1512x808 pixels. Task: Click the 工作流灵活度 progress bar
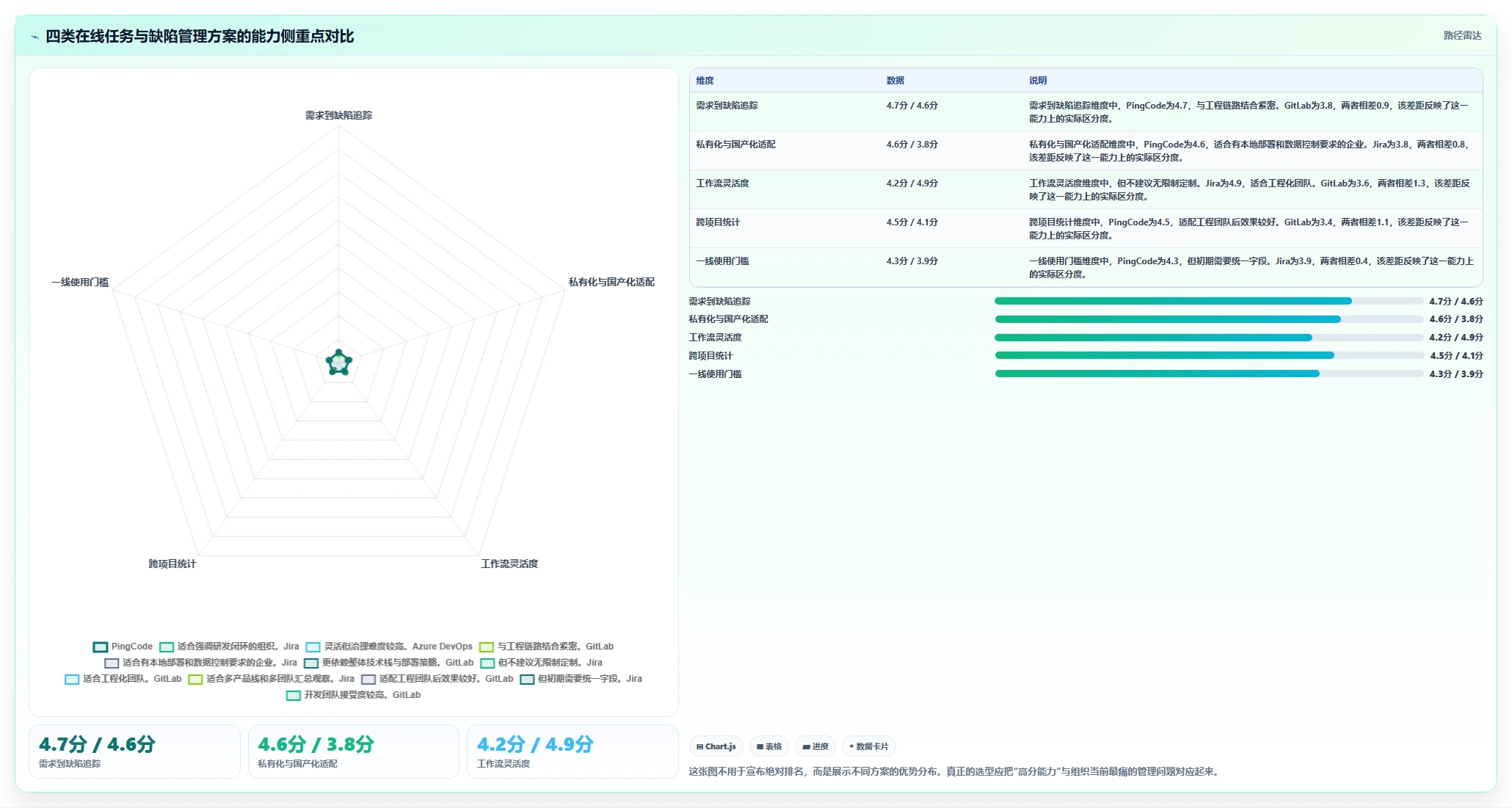pos(1209,338)
